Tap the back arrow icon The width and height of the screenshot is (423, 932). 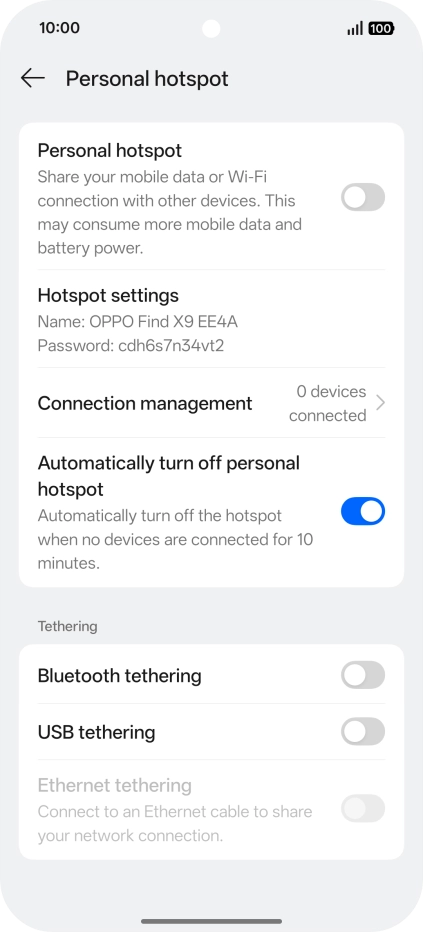33,78
